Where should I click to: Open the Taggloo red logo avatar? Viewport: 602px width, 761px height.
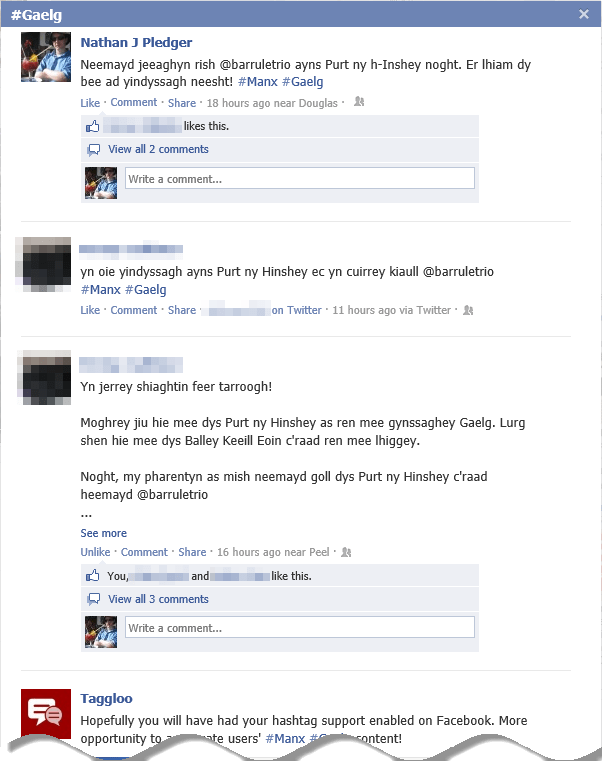46,713
